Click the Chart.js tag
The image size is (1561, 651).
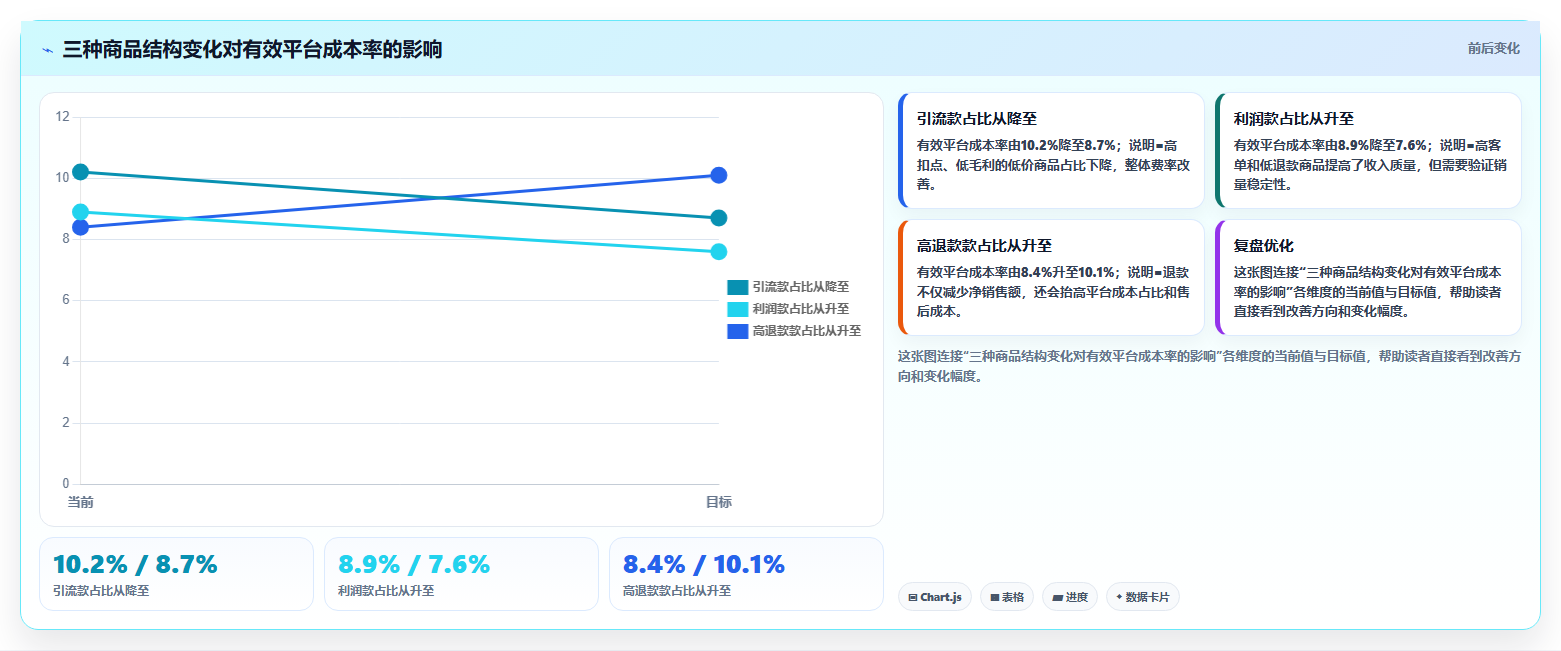tap(934, 597)
